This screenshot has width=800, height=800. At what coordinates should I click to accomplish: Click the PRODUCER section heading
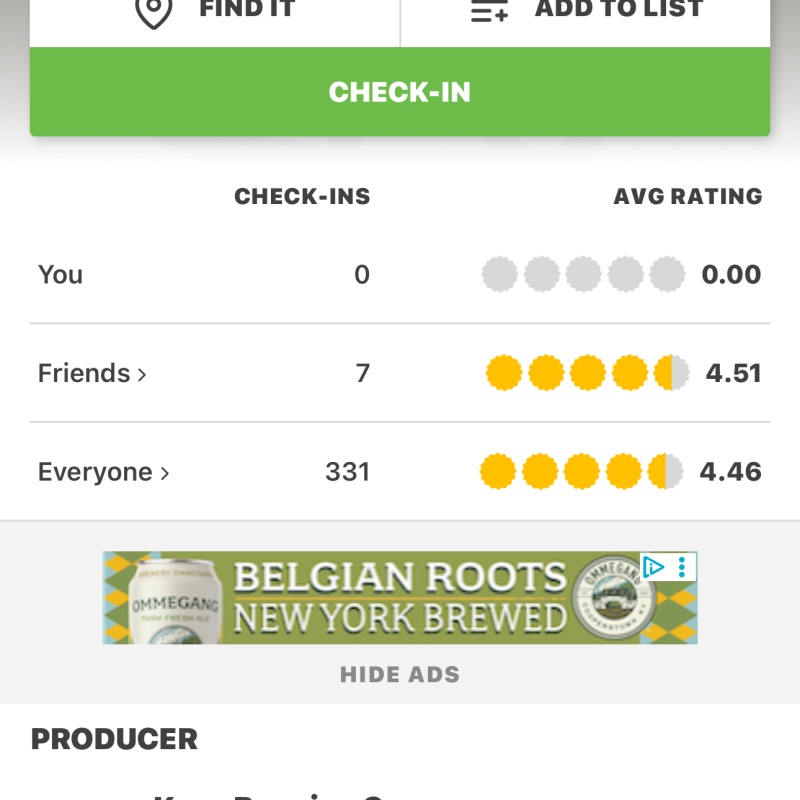[114, 739]
